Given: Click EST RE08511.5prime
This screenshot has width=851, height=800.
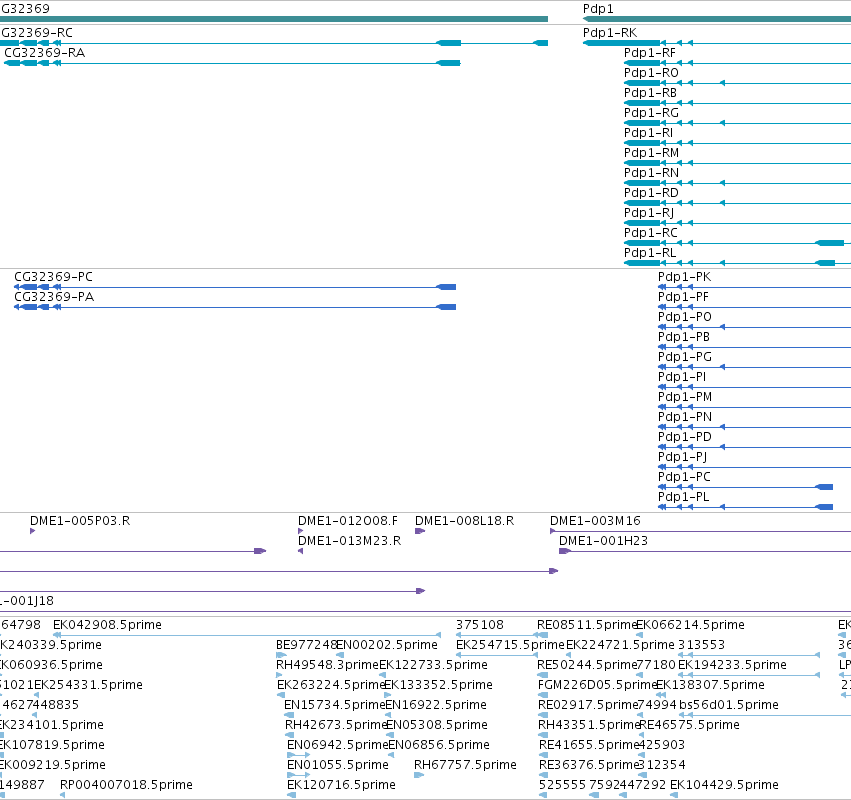Looking at the screenshot, I should tap(586, 625).
